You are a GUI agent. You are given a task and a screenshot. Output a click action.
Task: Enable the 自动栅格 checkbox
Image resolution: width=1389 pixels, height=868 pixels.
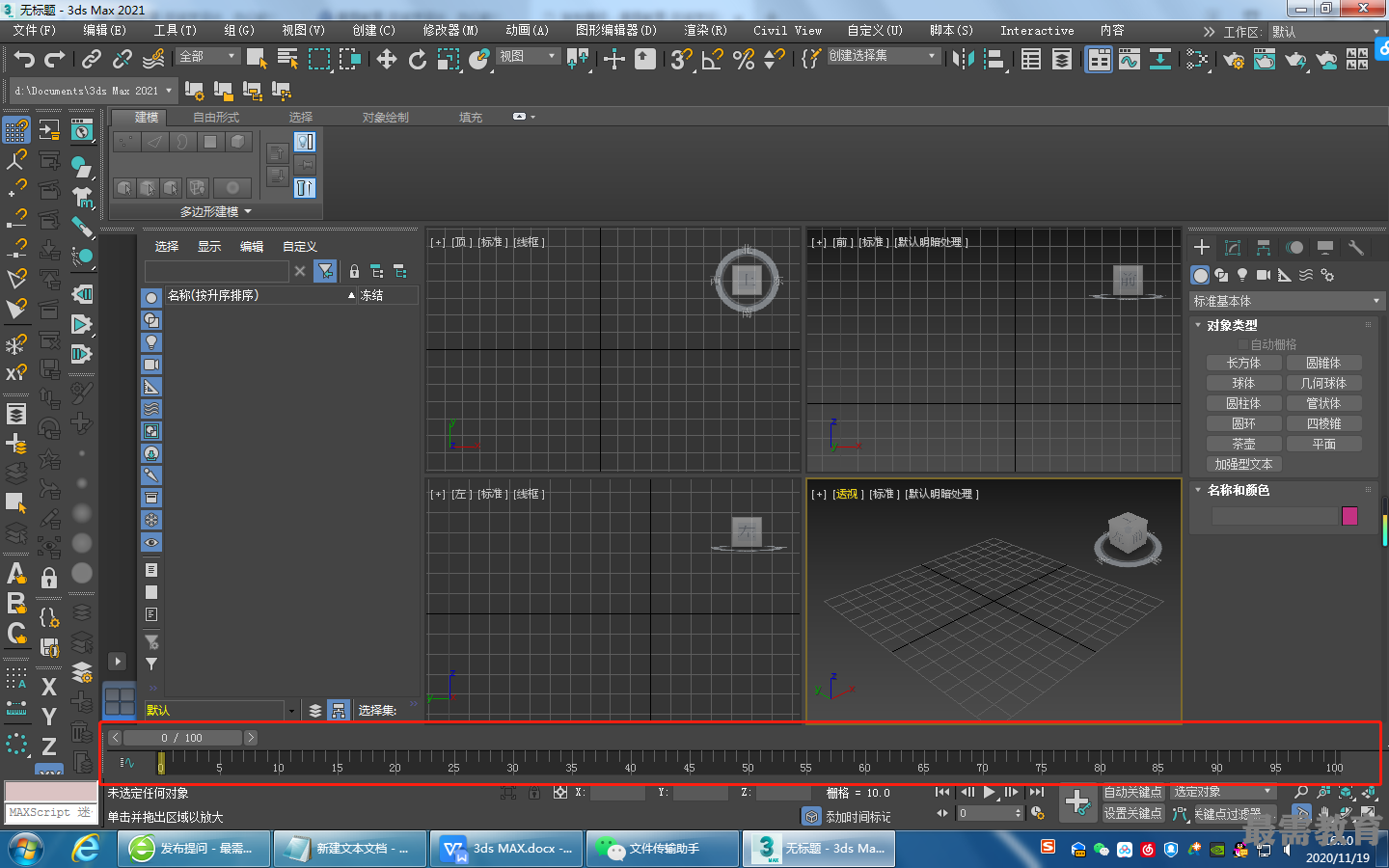(1243, 344)
